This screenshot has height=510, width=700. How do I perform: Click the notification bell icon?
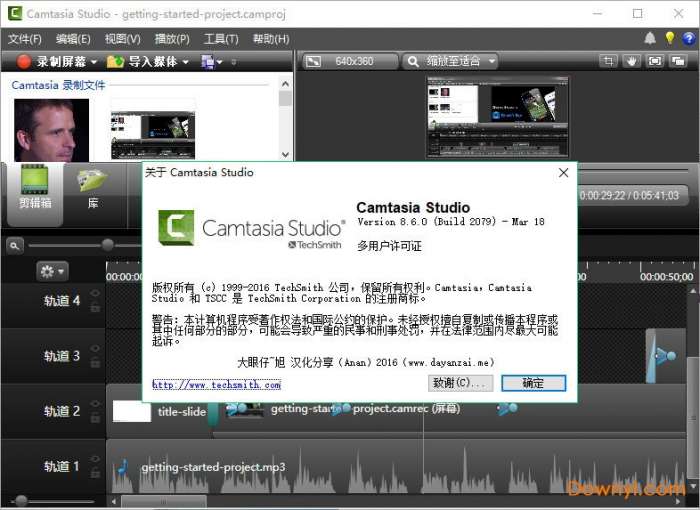click(x=650, y=38)
